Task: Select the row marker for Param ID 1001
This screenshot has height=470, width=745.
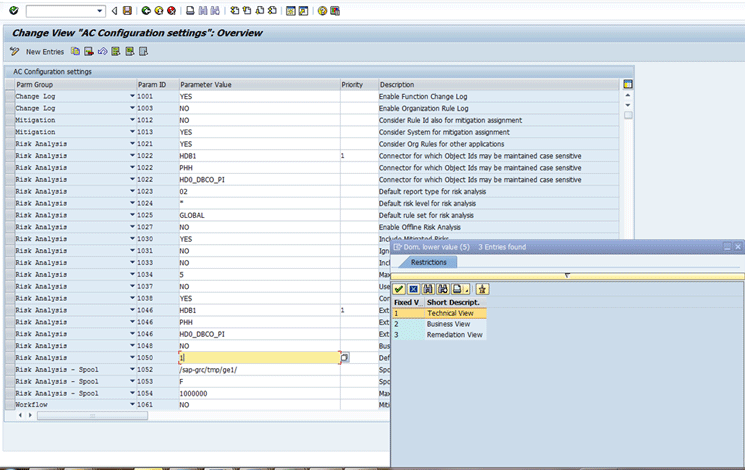Action: coord(8,96)
